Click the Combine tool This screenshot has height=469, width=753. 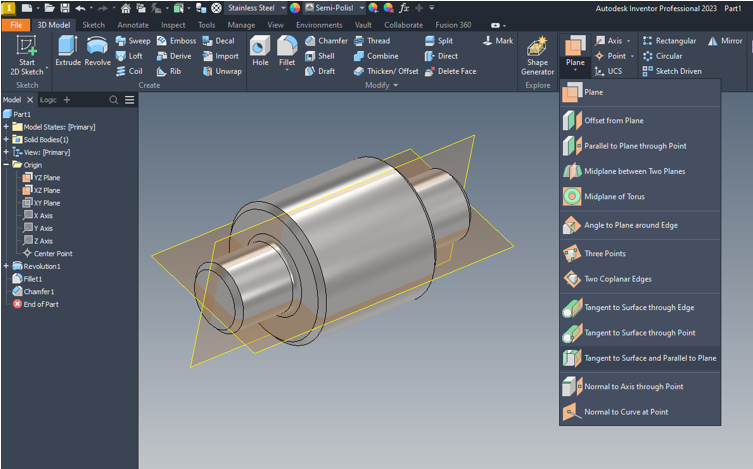click(x=376, y=56)
